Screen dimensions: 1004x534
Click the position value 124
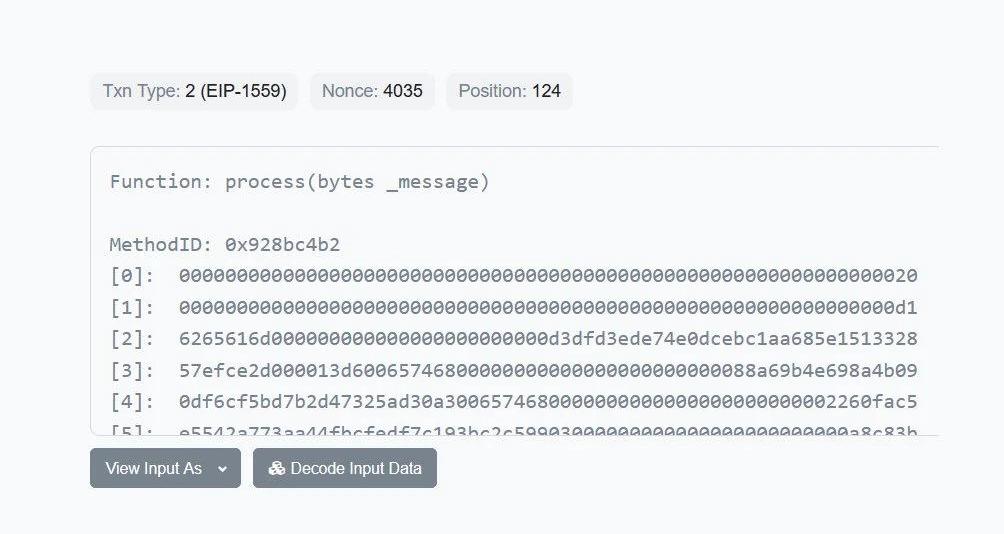pos(546,91)
